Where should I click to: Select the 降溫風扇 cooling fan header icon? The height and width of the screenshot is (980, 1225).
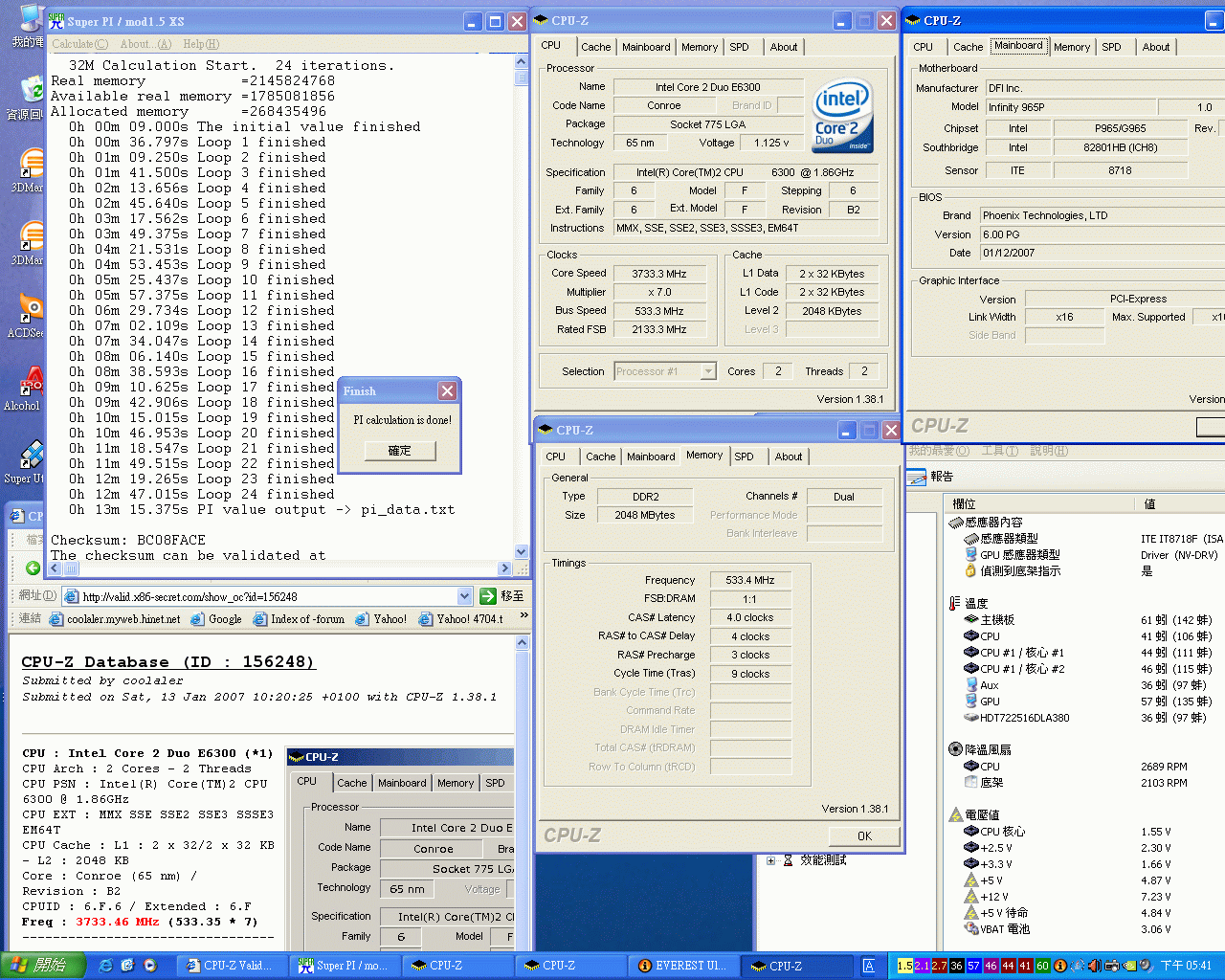pos(955,749)
